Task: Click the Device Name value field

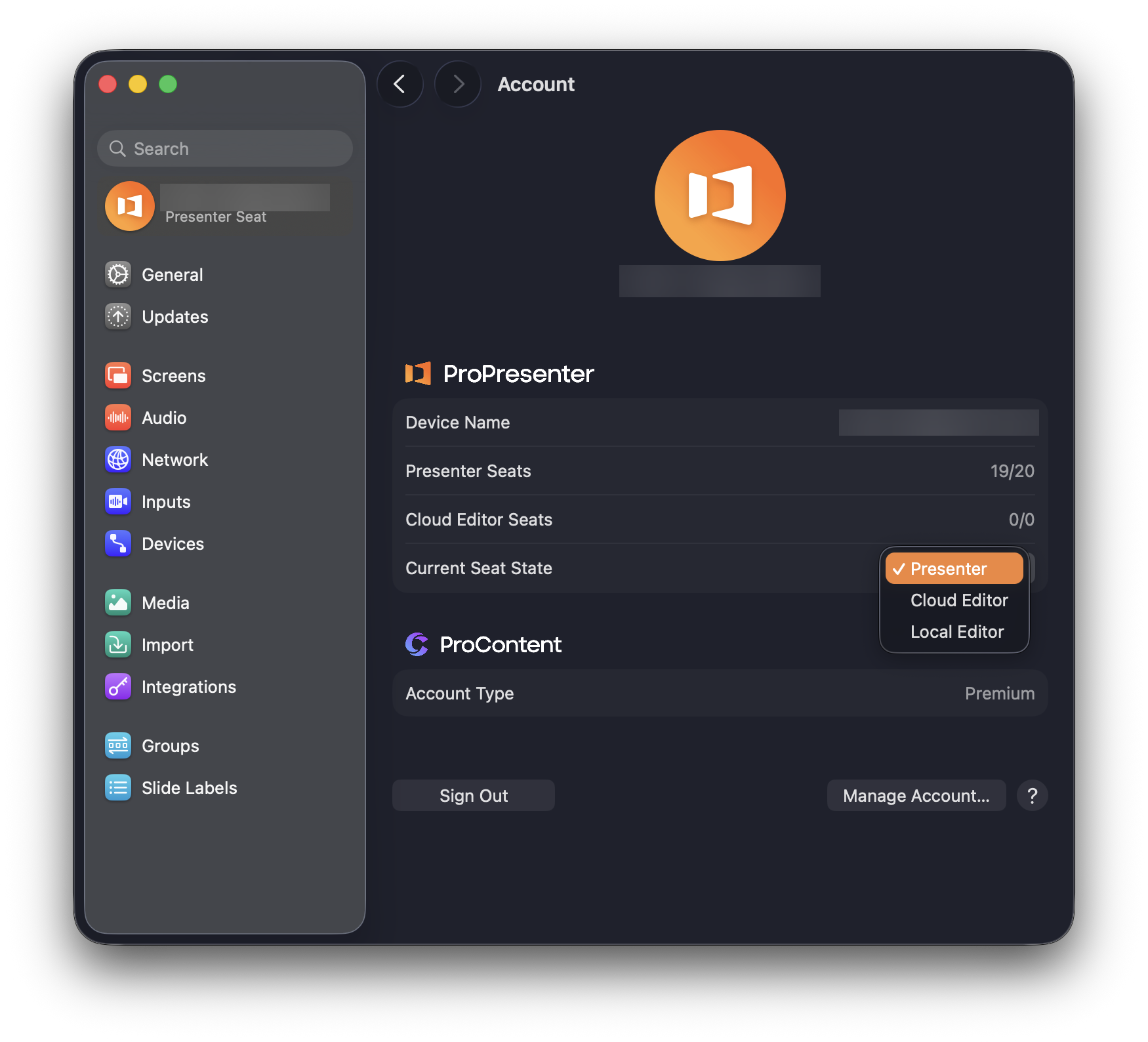Action: tap(939, 423)
